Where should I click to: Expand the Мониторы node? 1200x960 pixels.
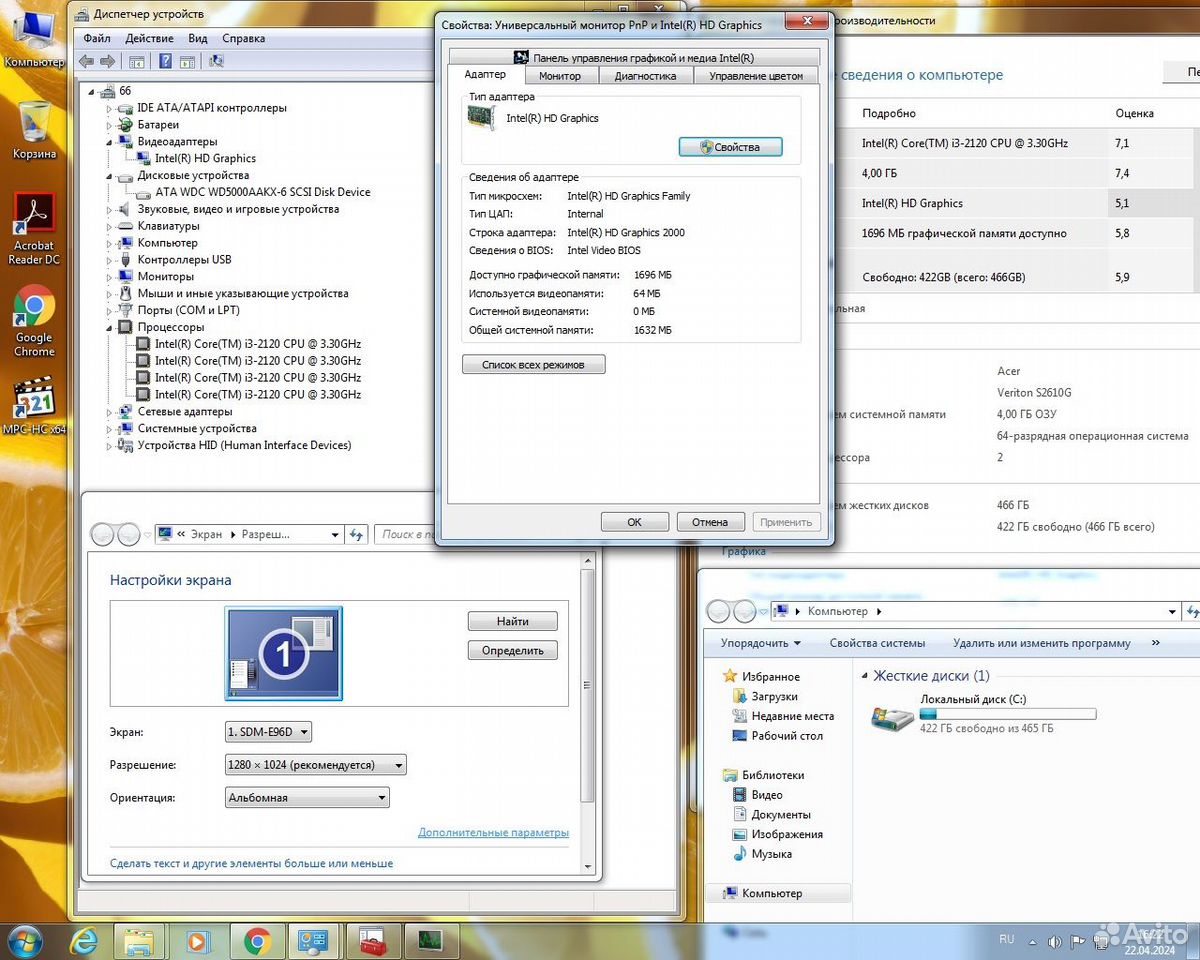pyautogui.click(x=110, y=276)
